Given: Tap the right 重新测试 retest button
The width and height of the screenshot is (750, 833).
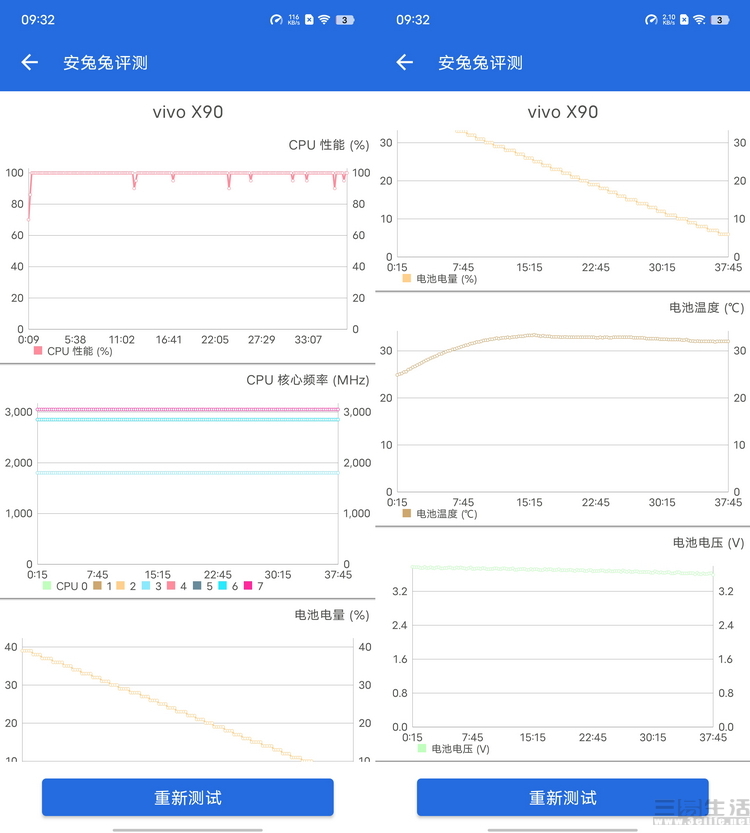Looking at the screenshot, I should pos(562,797).
